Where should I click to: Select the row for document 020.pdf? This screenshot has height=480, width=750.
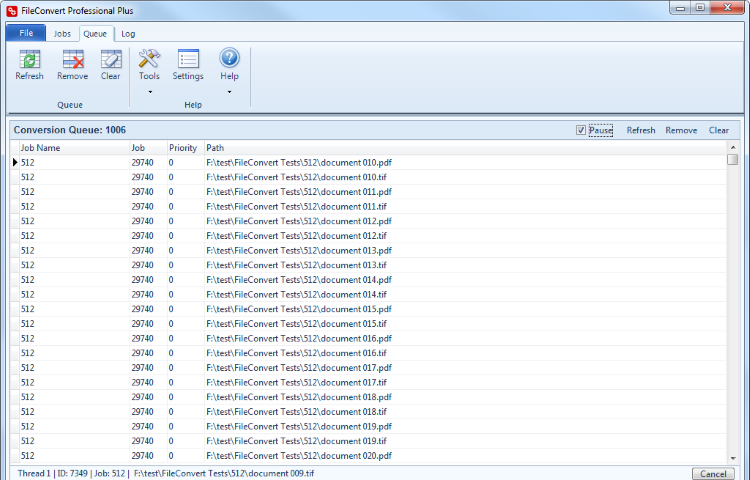pos(368,456)
